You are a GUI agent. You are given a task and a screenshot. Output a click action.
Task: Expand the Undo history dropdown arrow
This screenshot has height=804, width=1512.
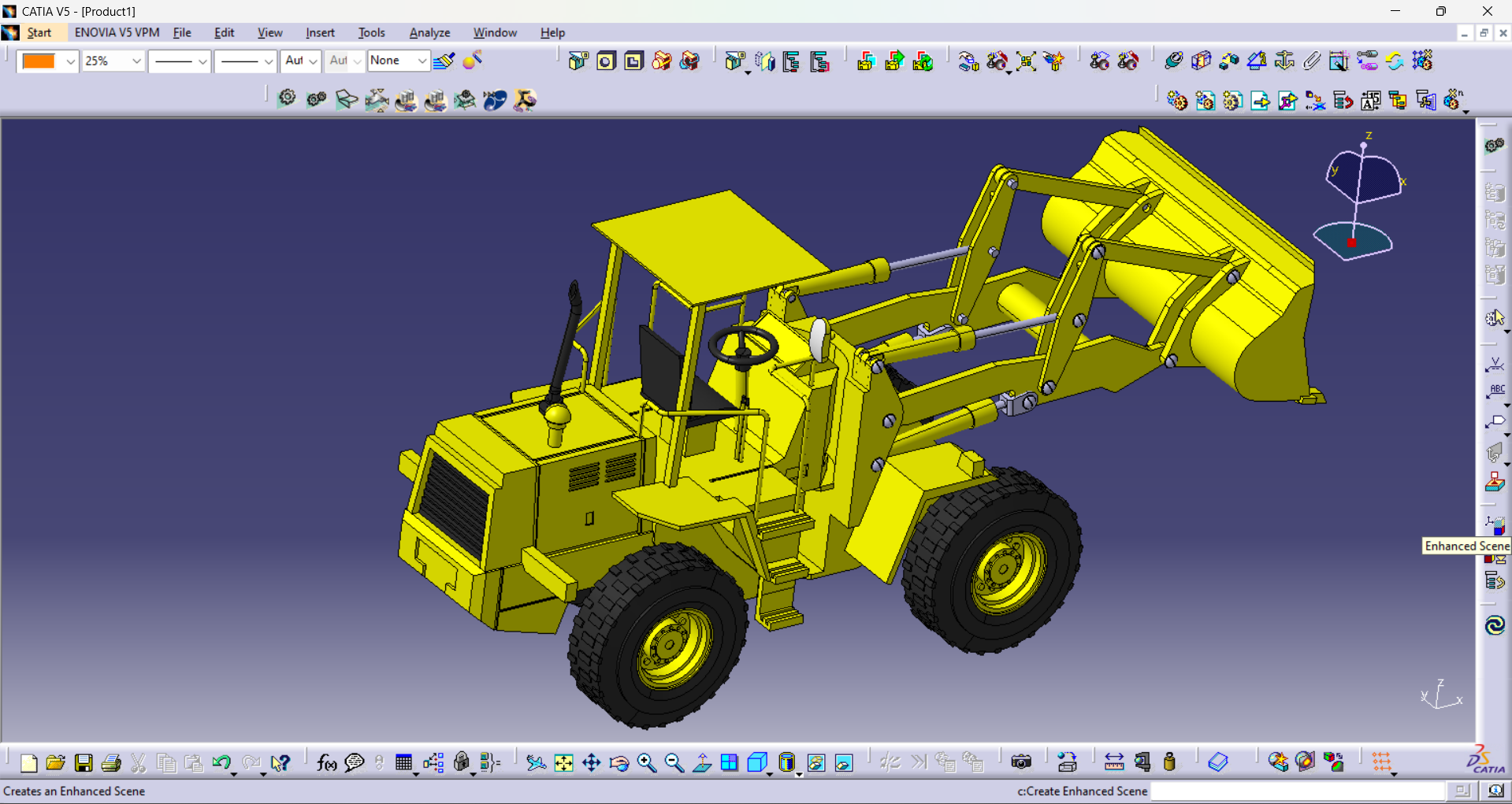click(x=234, y=773)
